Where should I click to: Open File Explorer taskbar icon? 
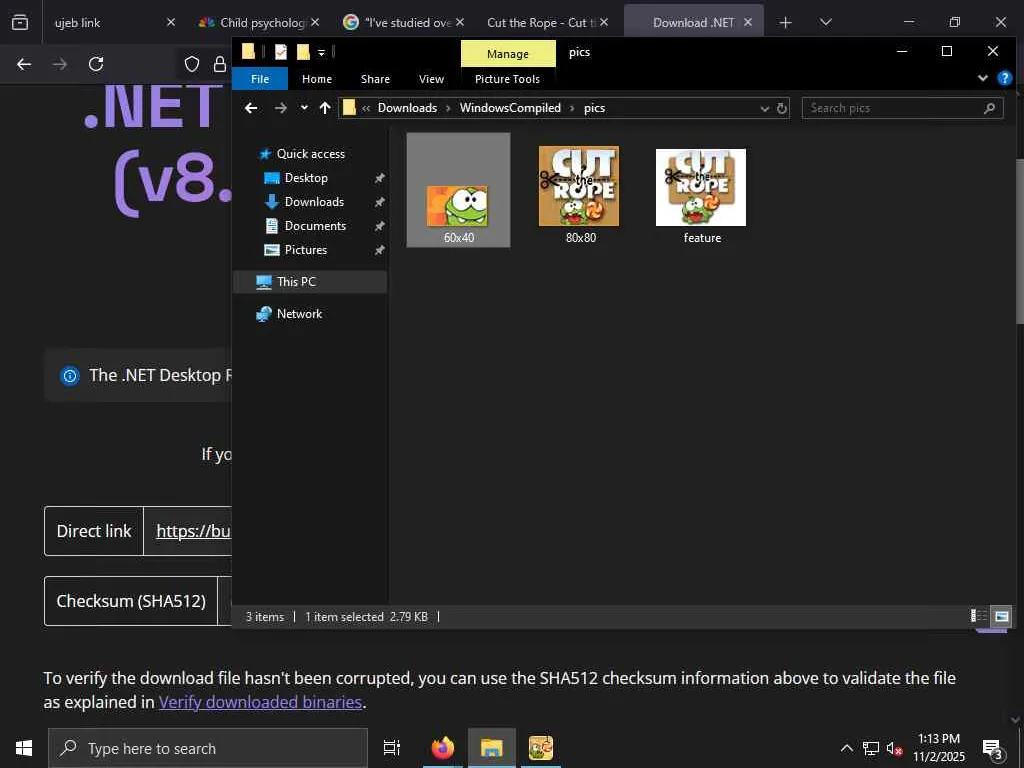[491, 748]
